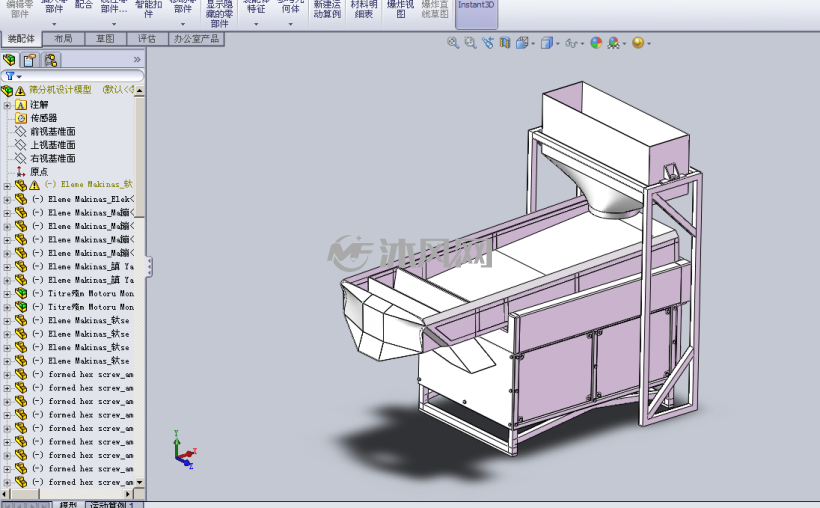This screenshot has height=508, width=820.
Task: Open dropdown arrow under 线性零部件
Action: pos(113,24)
